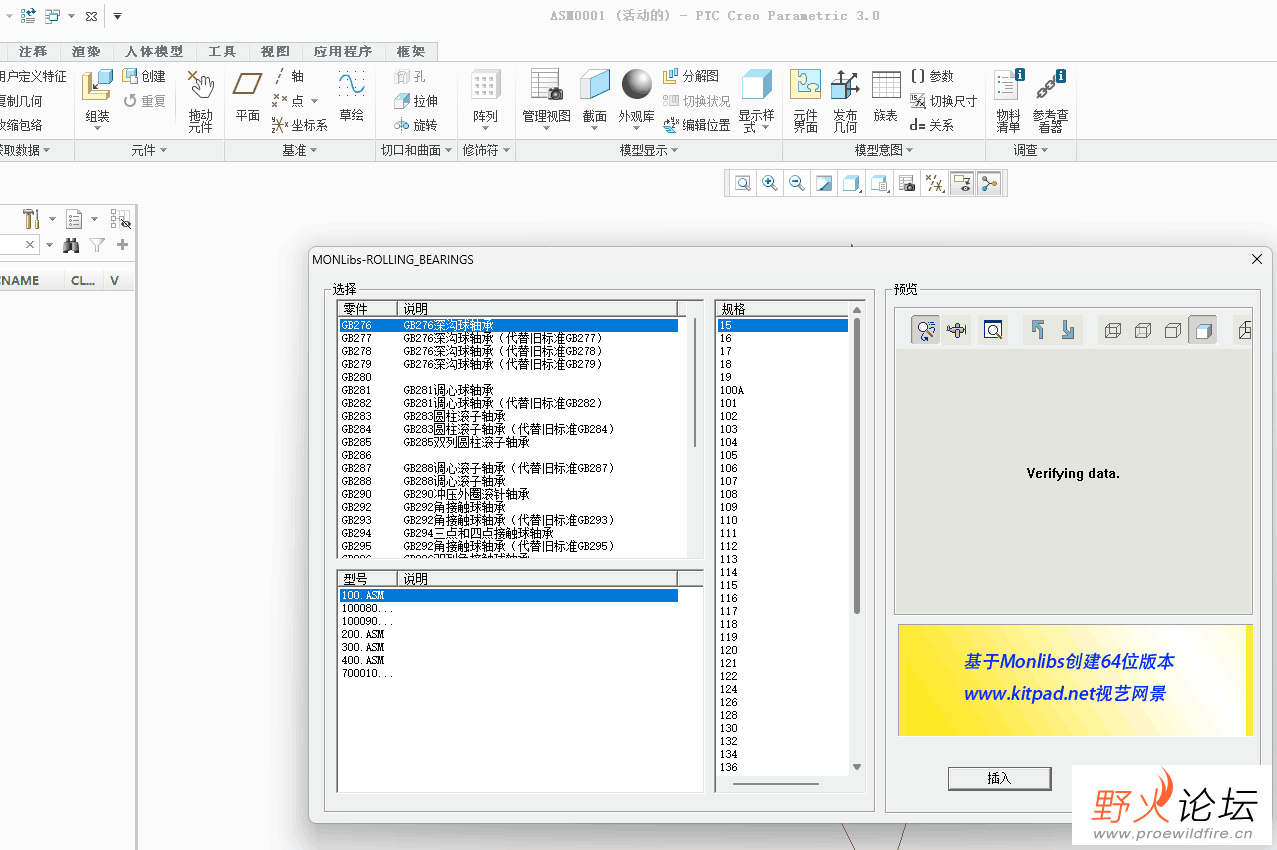This screenshot has height=850, width=1277.
Task: Open the 点 datum point dropdown arrow
Action: click(314, 101)
